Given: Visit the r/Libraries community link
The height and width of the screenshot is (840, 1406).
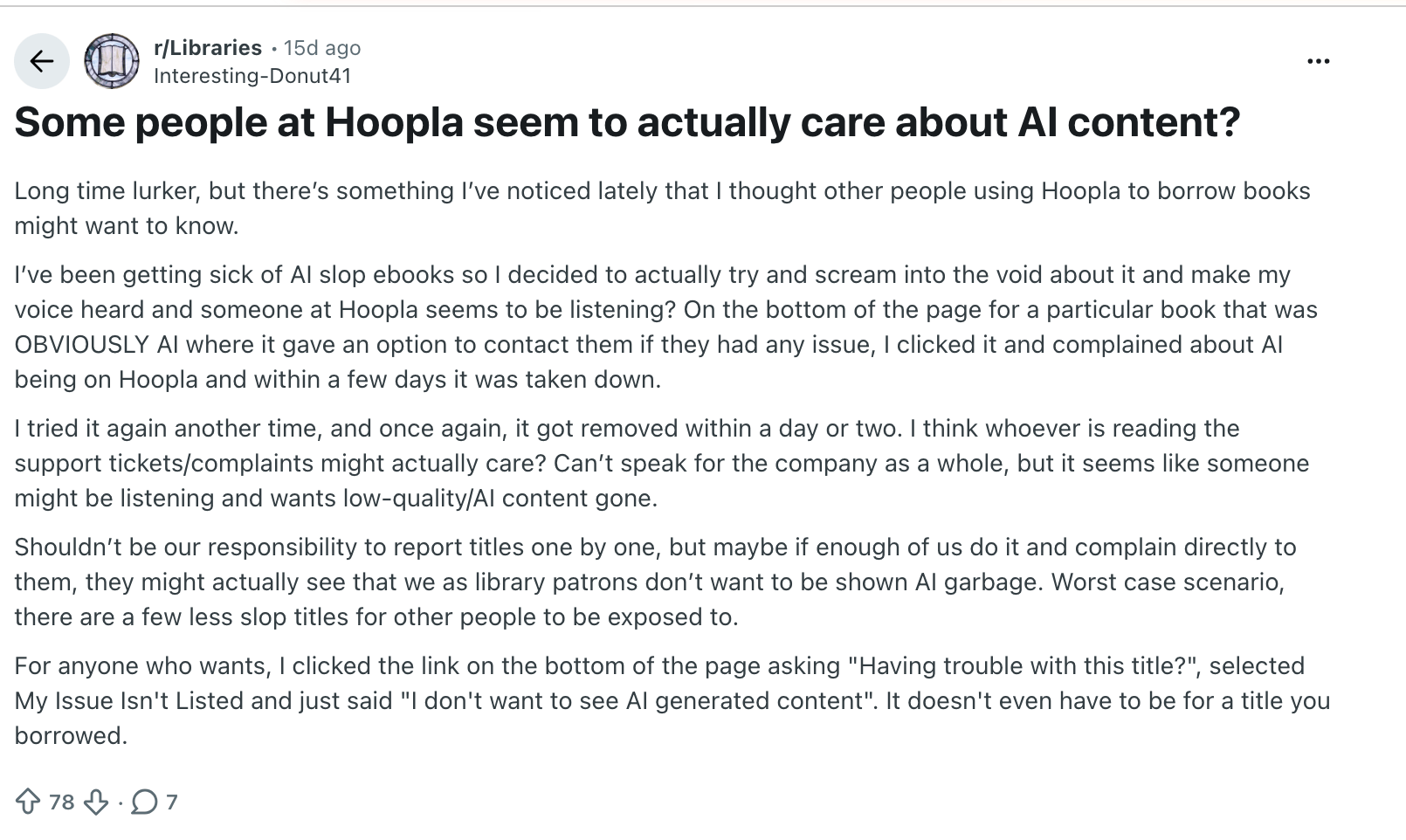Looking at the screenshot, I should 205,48.
